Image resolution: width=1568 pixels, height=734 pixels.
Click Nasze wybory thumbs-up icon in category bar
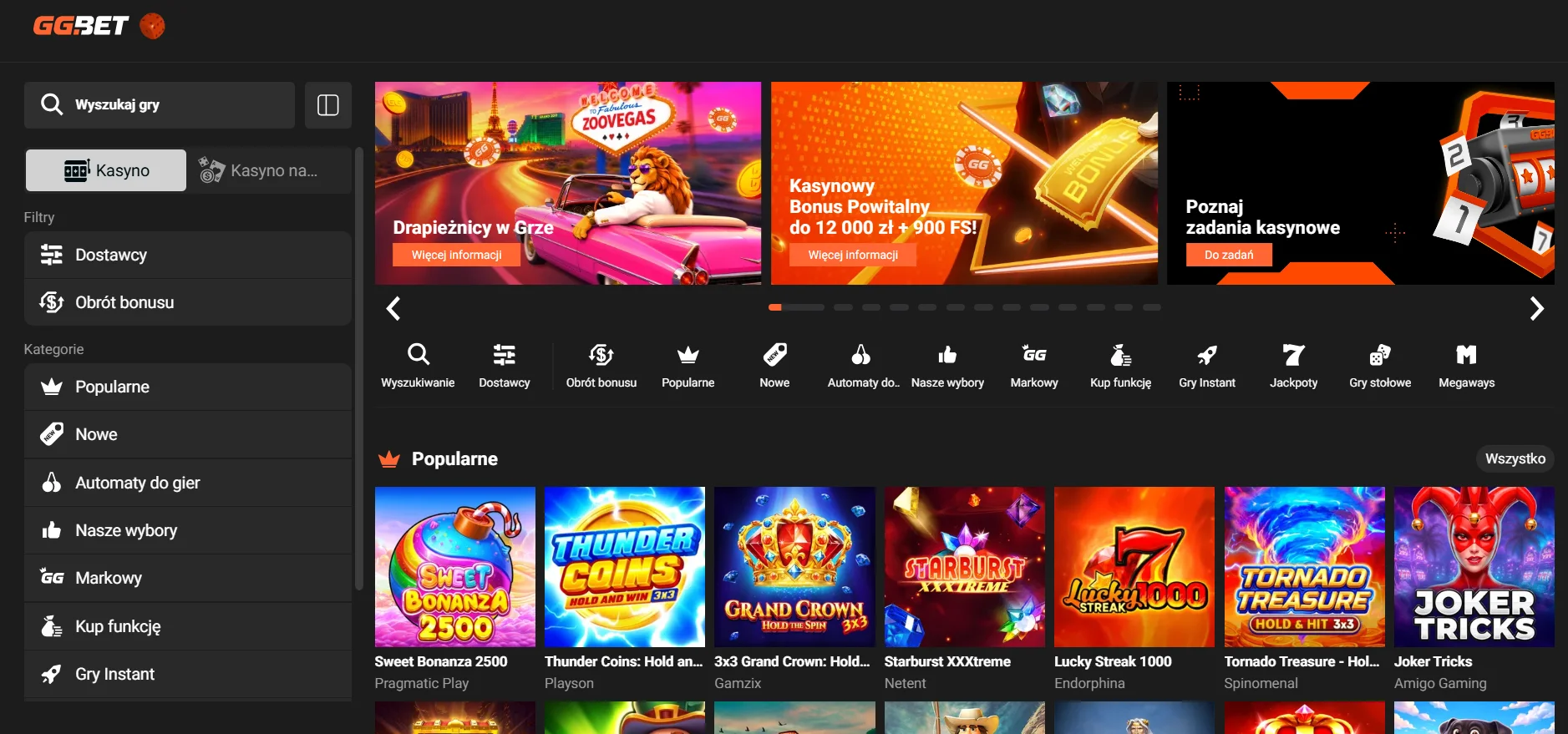click(x=947, y=355)
